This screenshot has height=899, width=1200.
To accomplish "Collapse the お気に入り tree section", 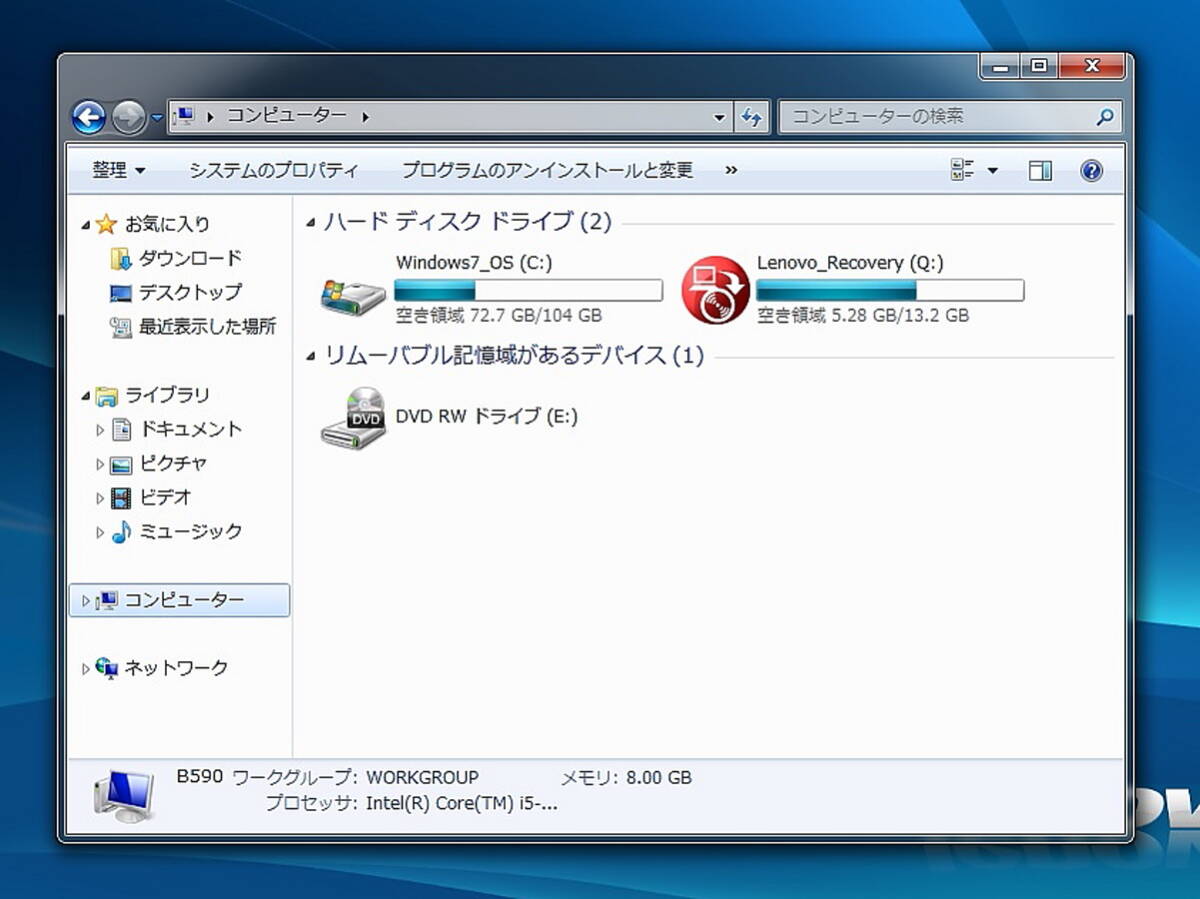I will click(x=87, y=225).
